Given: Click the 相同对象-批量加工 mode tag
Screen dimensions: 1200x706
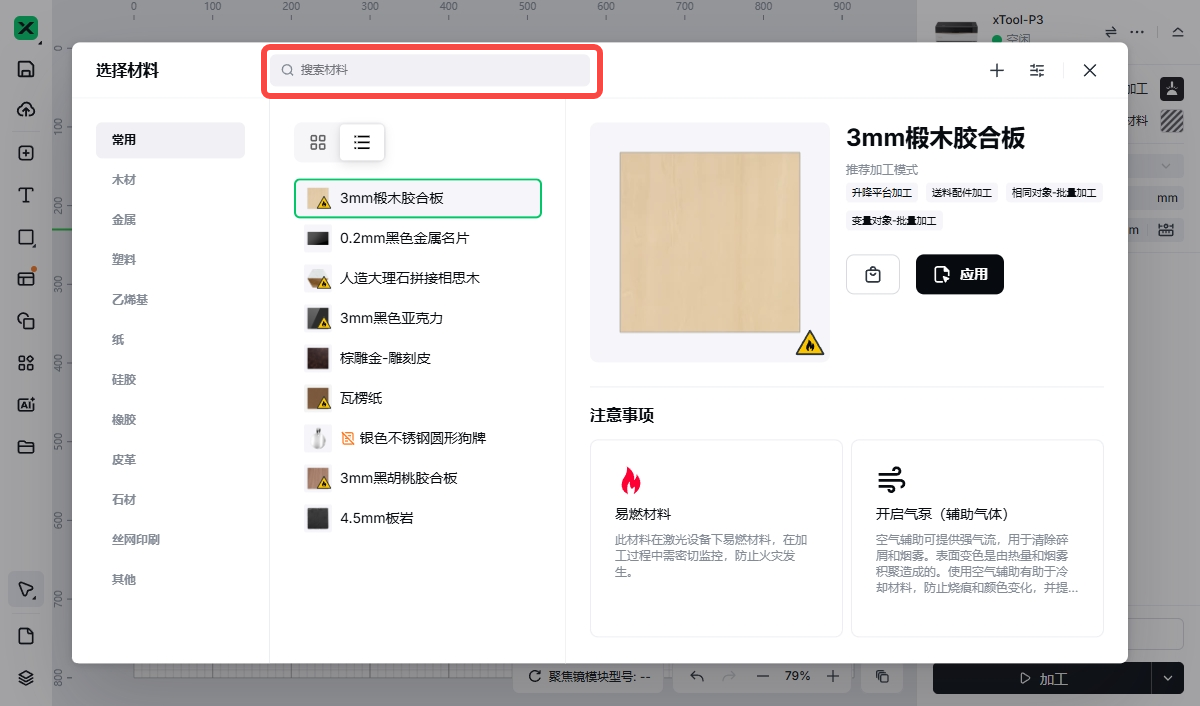Looking at the screenshot, I should (x=1053, y=193).
